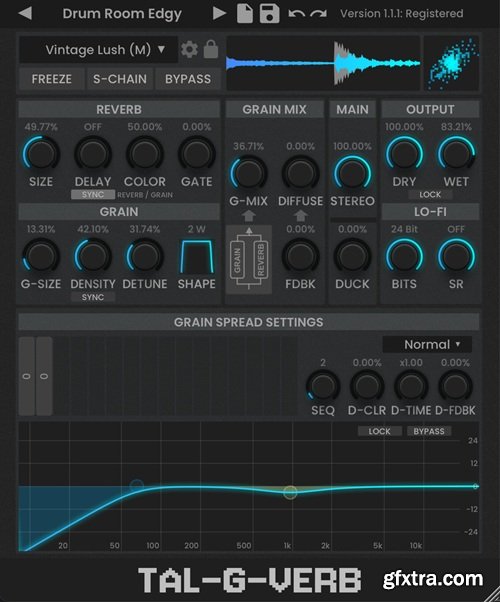Click the SR lo-fi knob

pyautogui.click(x=456, y=256)
